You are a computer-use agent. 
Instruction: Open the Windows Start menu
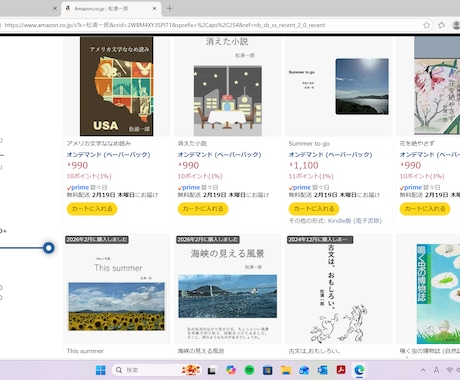(x=101, y=370)
